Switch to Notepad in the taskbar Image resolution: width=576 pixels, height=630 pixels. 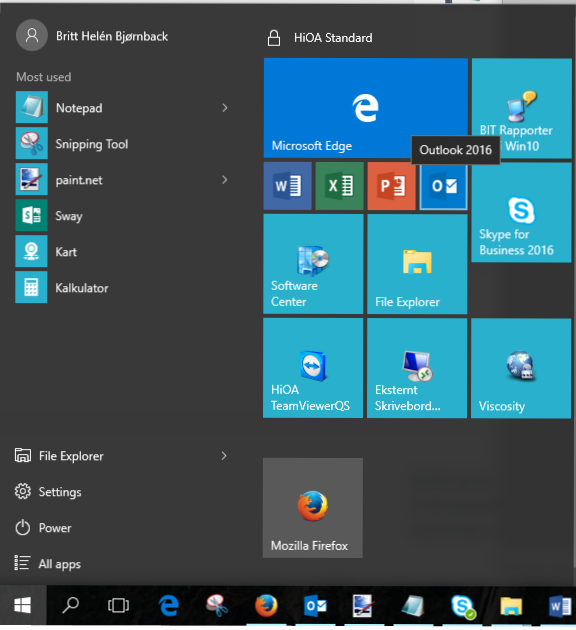click(413, 605)
